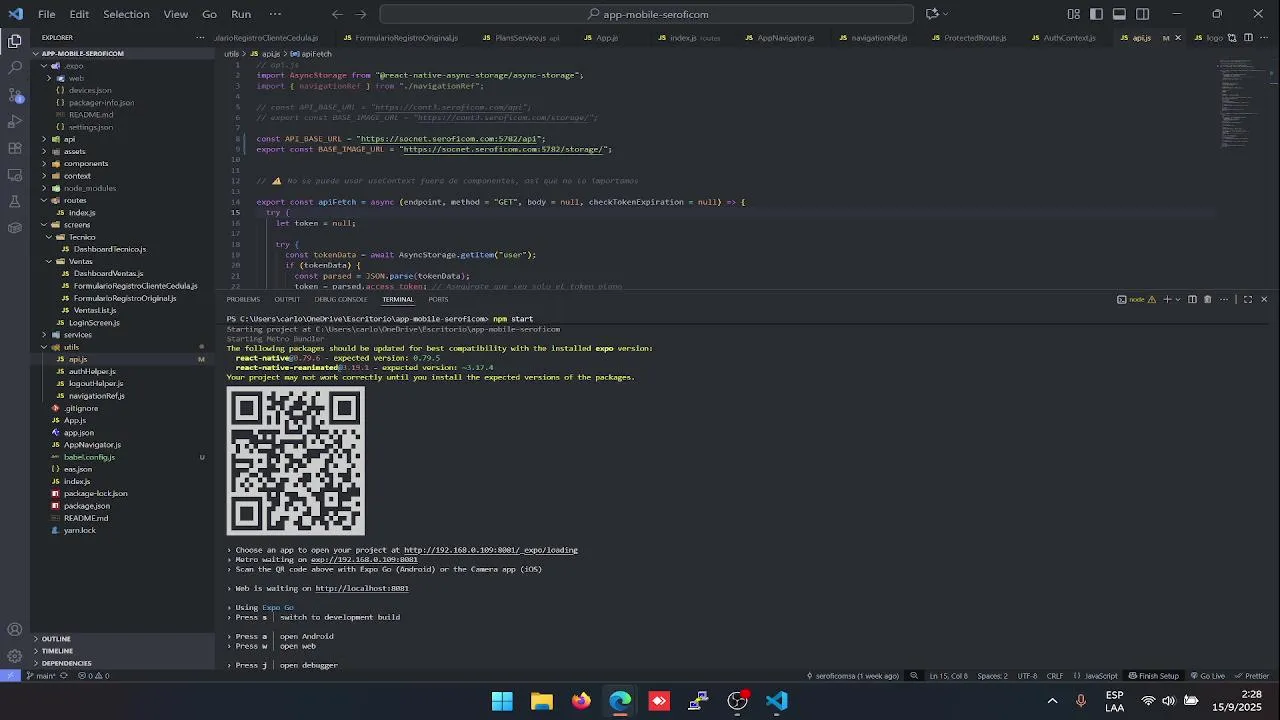Open Microsoft Edge from the taskbar

click(620, 701)
